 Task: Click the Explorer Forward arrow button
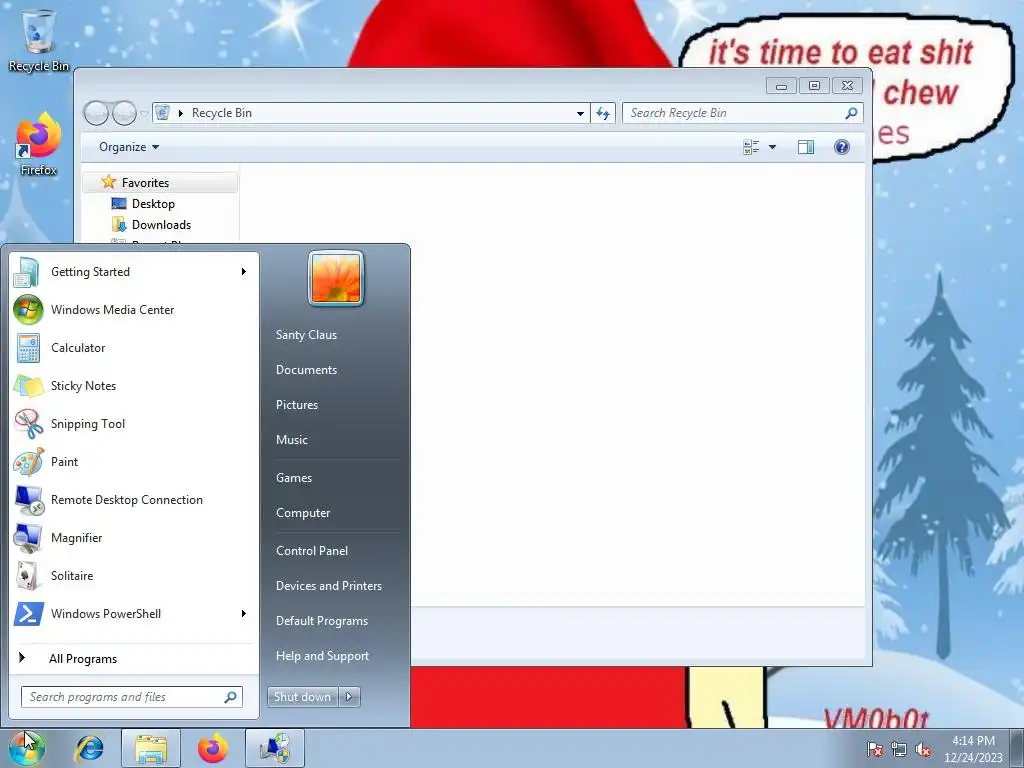click(x=124, y=113)
